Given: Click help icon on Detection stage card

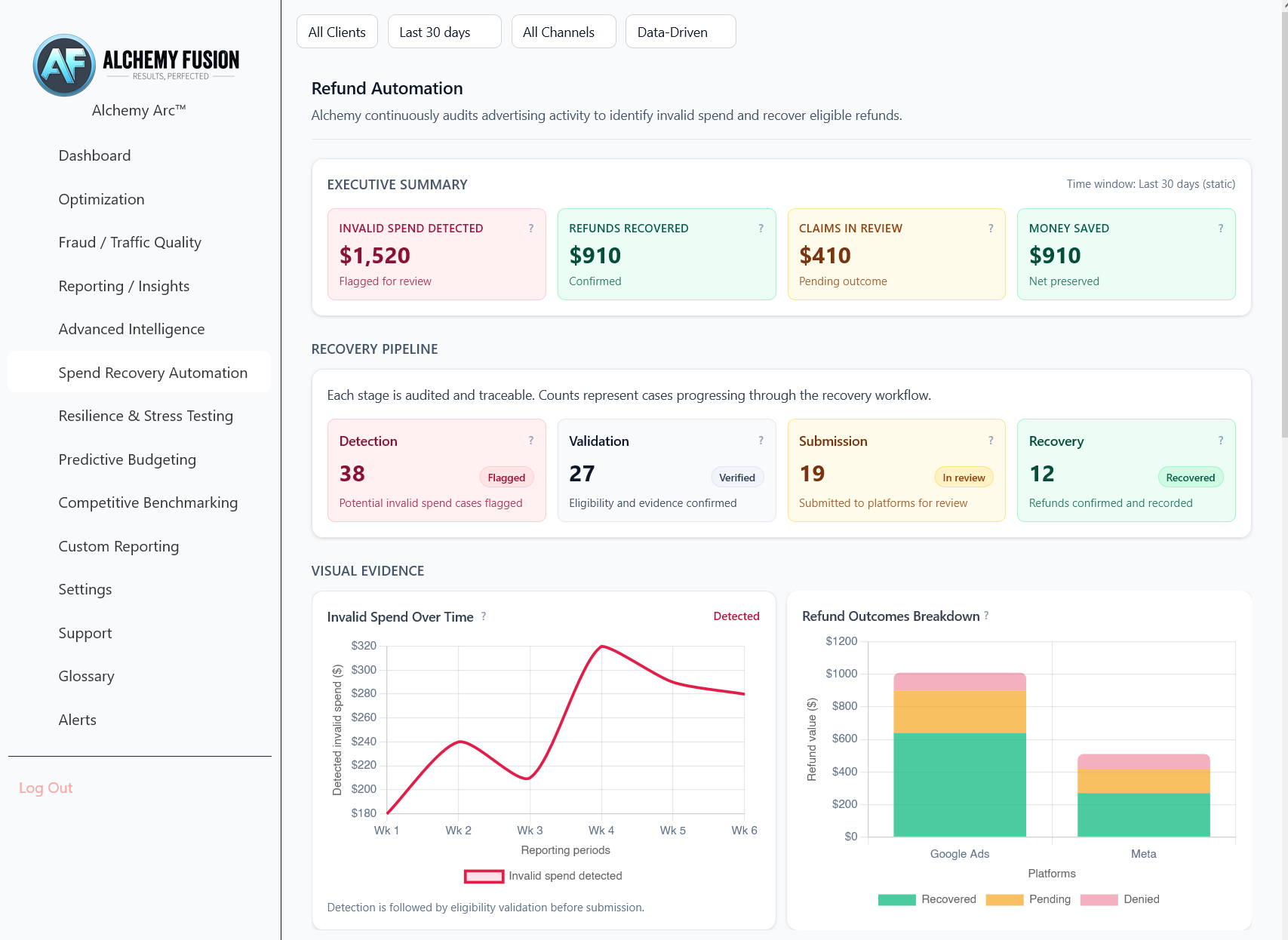Looking at the screenshot, I should (531, 441).
